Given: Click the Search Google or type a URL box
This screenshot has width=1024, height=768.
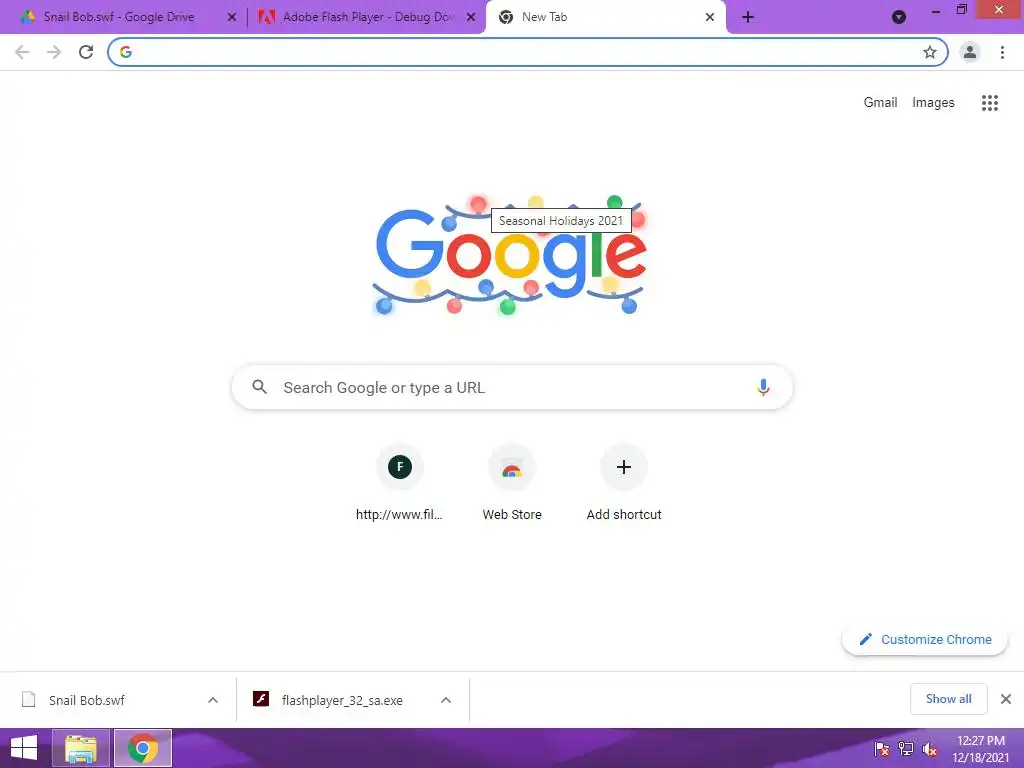Looking at the screenshot, I should pyautogui.click(x=512, y=387).
